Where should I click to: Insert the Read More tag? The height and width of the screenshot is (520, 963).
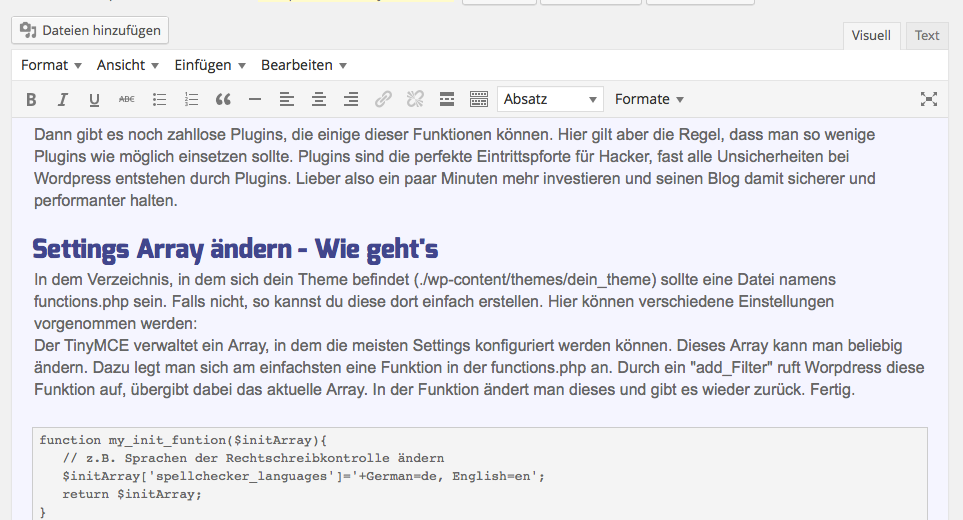(447, 99)
